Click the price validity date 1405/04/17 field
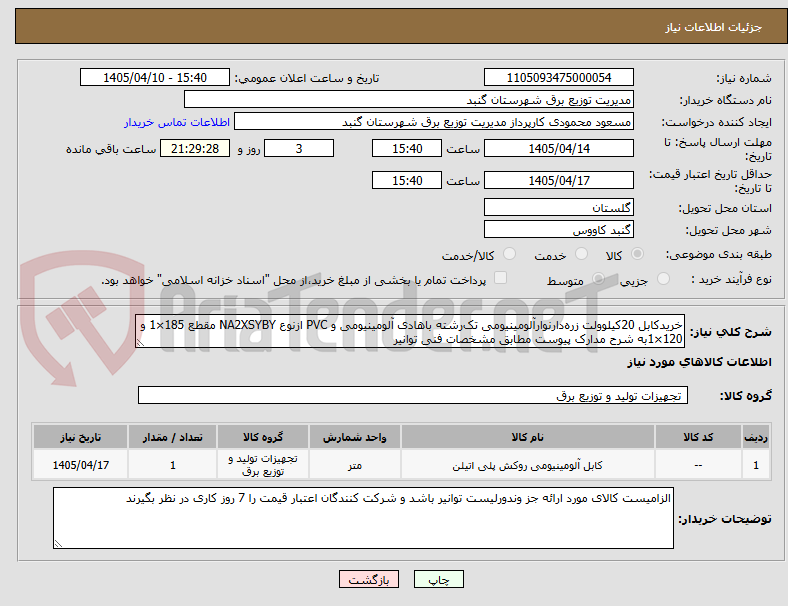Viewport: 788px width, 606px height. (x=558, y=180)
